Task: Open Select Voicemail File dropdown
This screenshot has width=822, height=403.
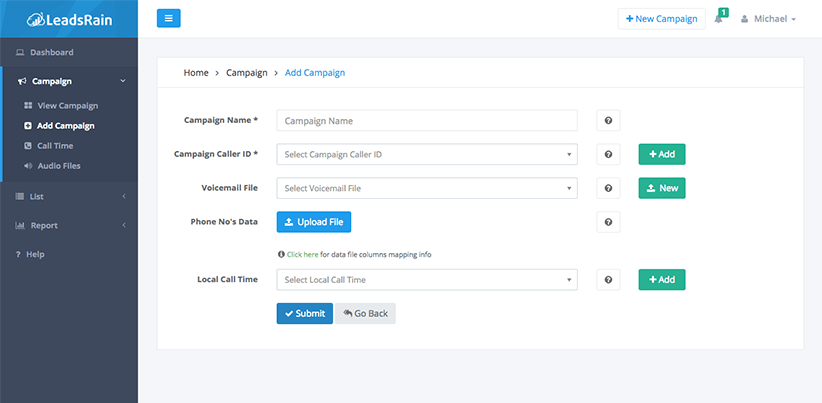Action: tap(427, 188)
